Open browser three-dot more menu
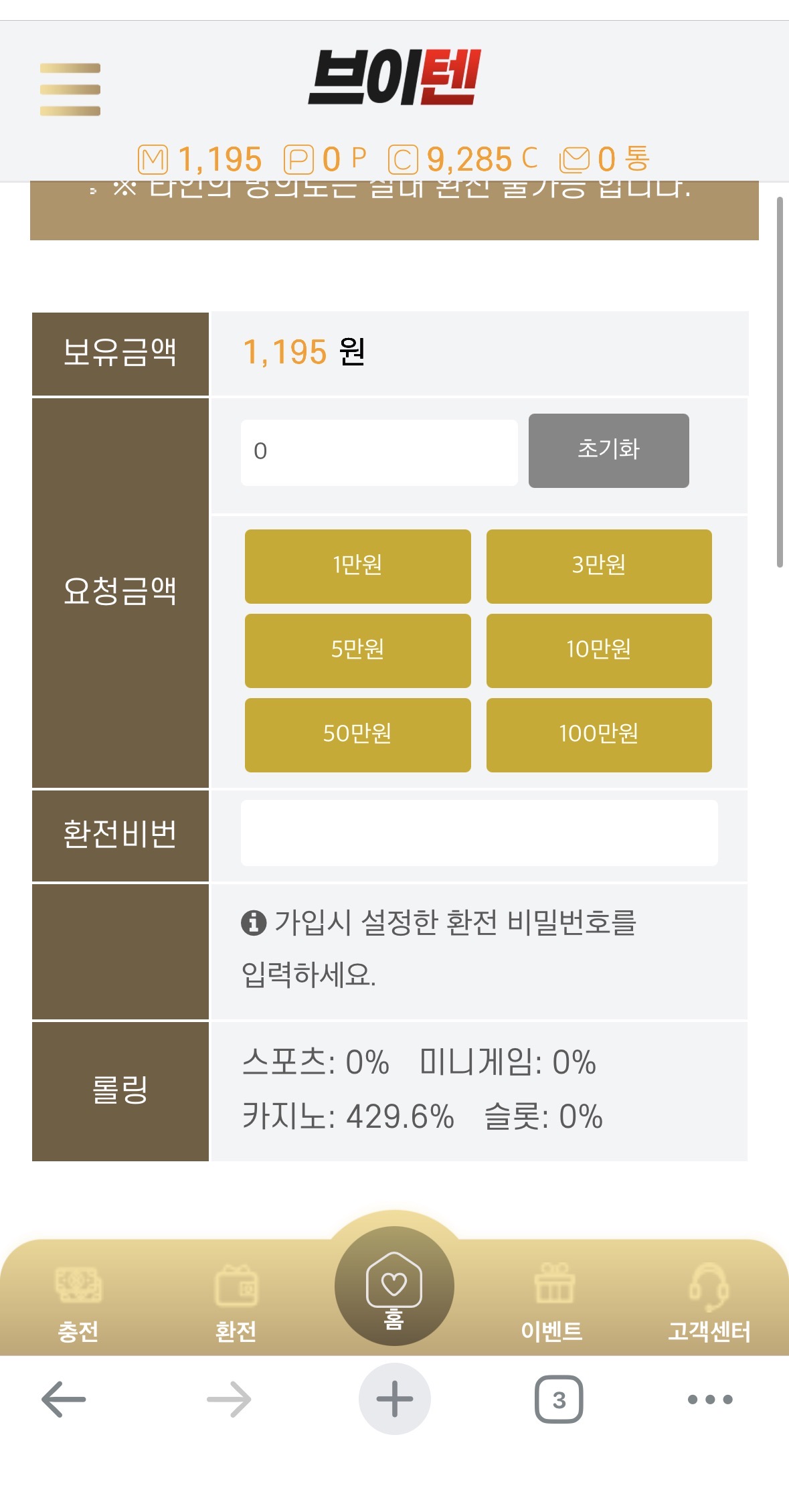 click(710, 1400)
